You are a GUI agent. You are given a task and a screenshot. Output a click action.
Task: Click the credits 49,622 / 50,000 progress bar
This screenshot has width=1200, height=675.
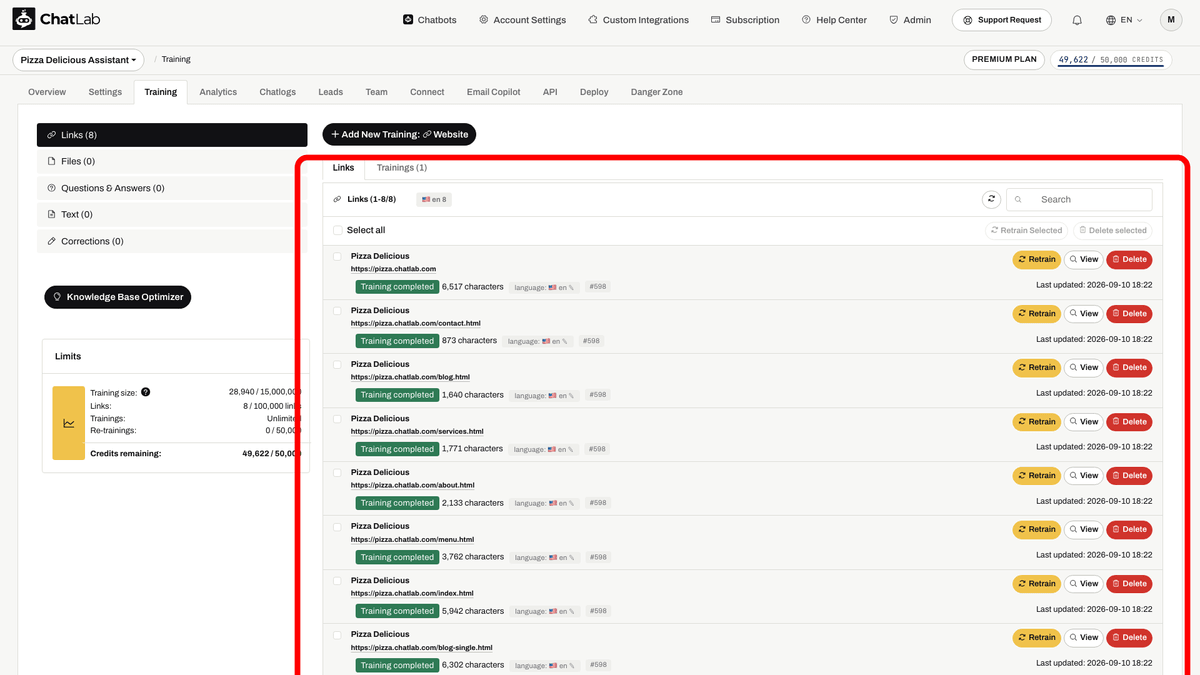pyautogui.click(x=1110, y=60)
